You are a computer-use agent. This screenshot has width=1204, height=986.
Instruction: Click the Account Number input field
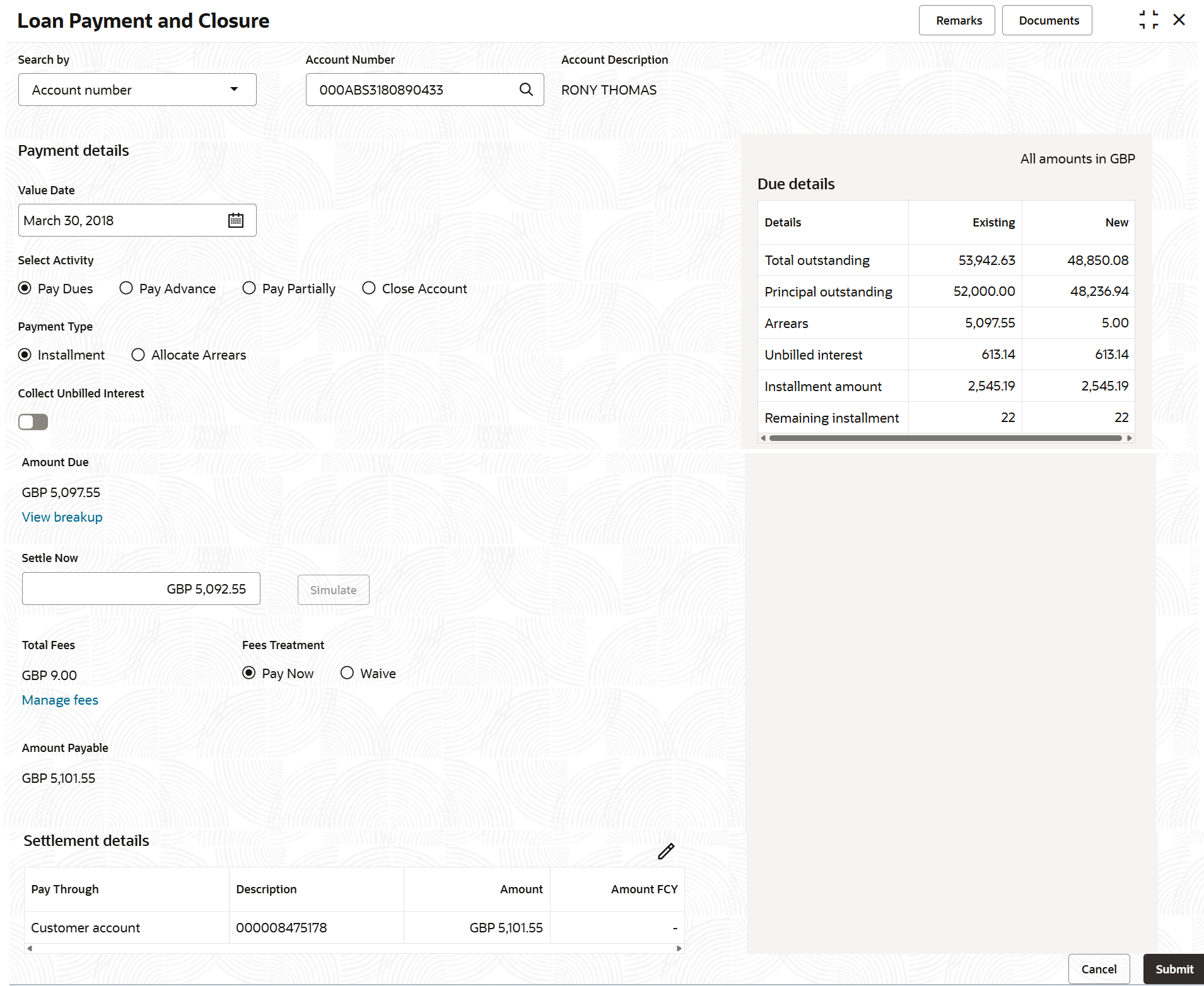pos(425,90)
